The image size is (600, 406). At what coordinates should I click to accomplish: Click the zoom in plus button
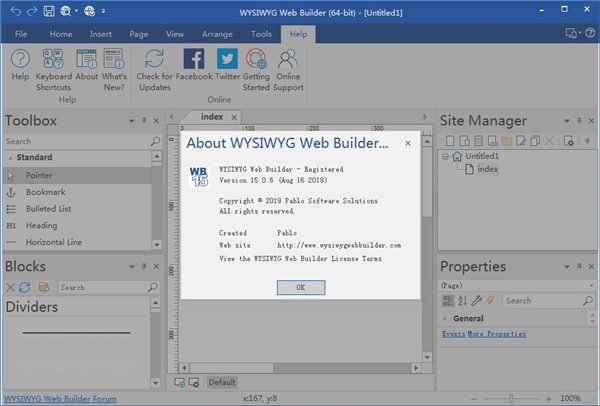pyautogui.click(x=548, y=399)
